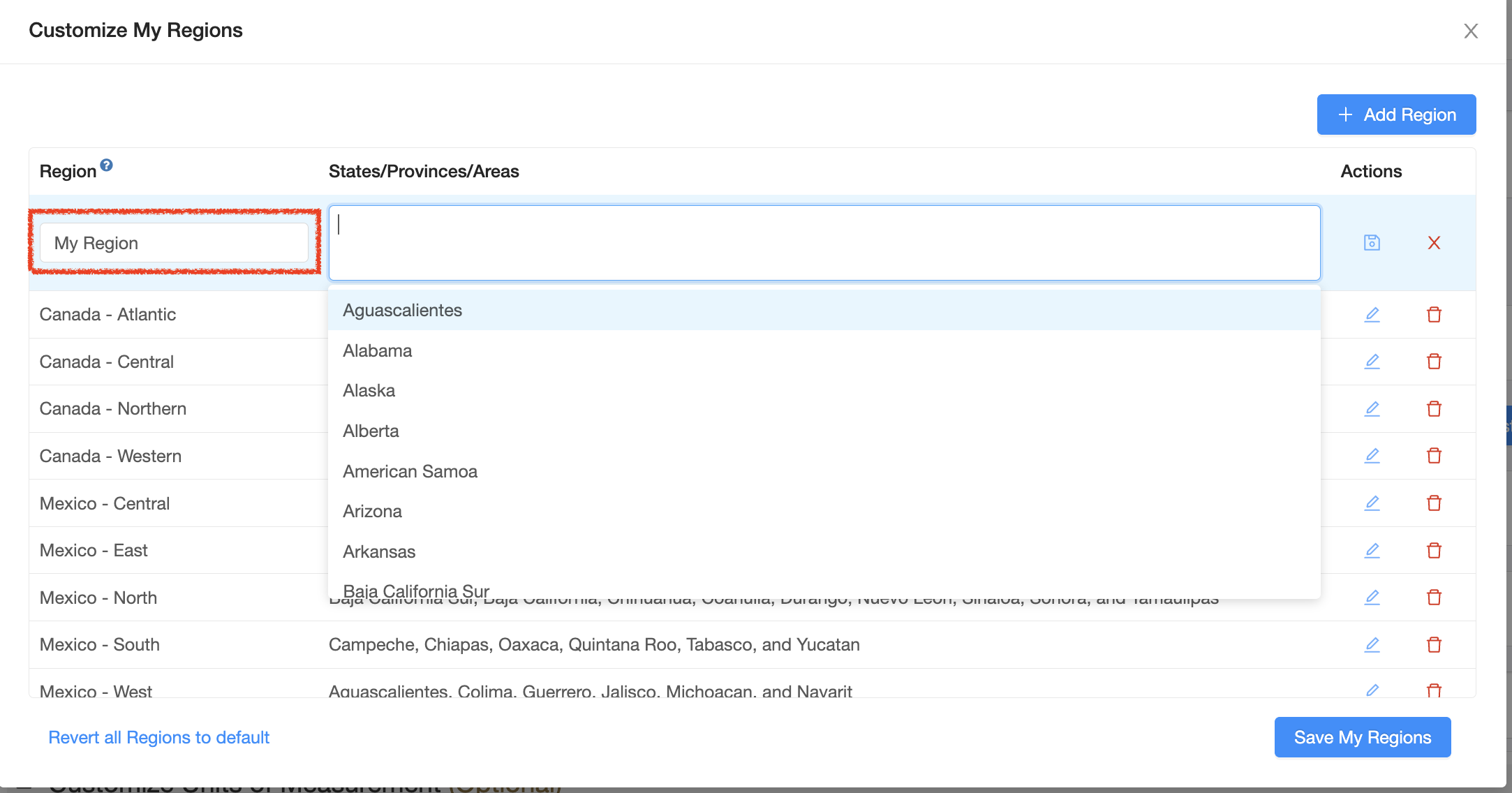The height and width of the screenshot is (793, 1512).
Task: Cancel the new region with the red X icon
Action: 1434,243
